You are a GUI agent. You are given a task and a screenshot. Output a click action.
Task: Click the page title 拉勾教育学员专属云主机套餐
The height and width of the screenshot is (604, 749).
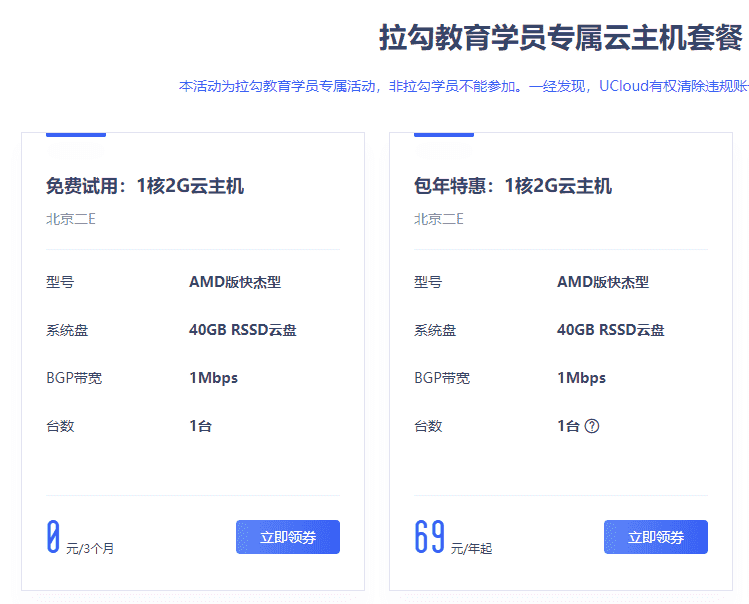click(x=561, y=38)
